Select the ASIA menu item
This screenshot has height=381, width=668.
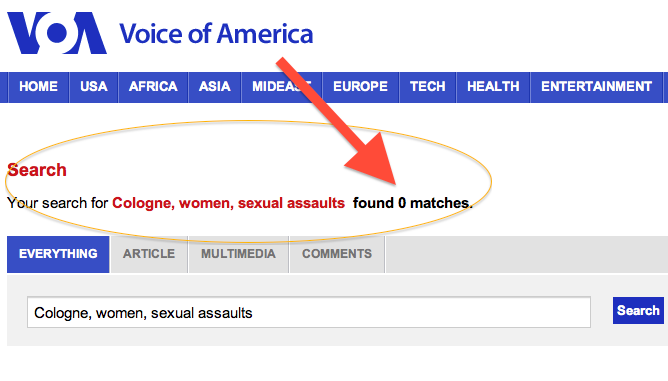pos(215,87)
